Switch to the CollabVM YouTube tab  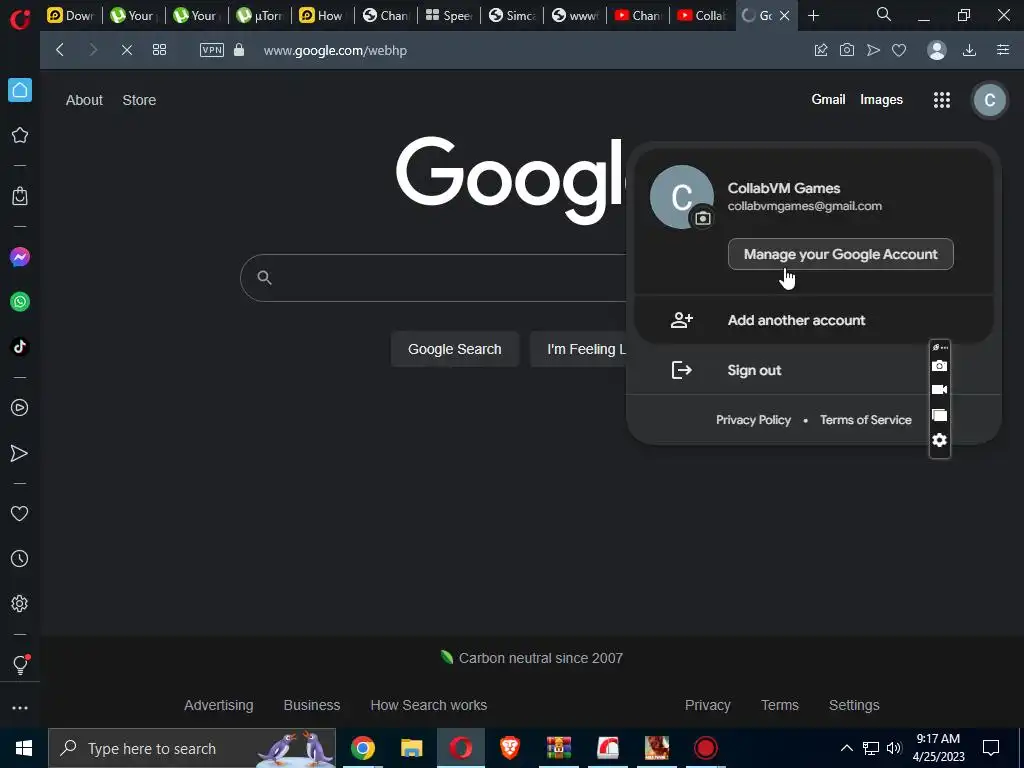pos(701,16)
